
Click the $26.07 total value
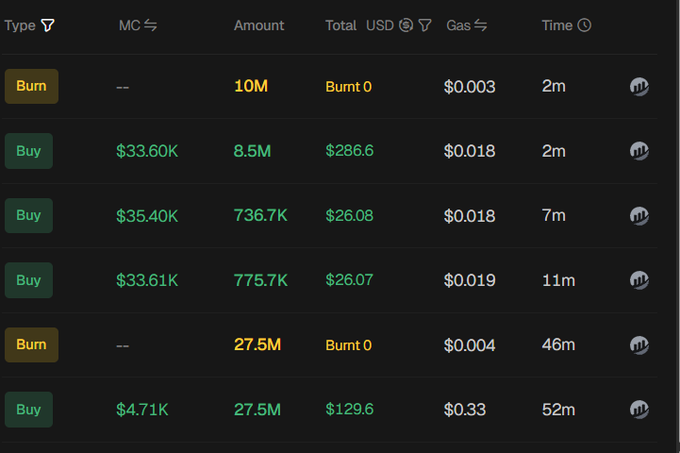pyautogui.click(x=349, y=280)
